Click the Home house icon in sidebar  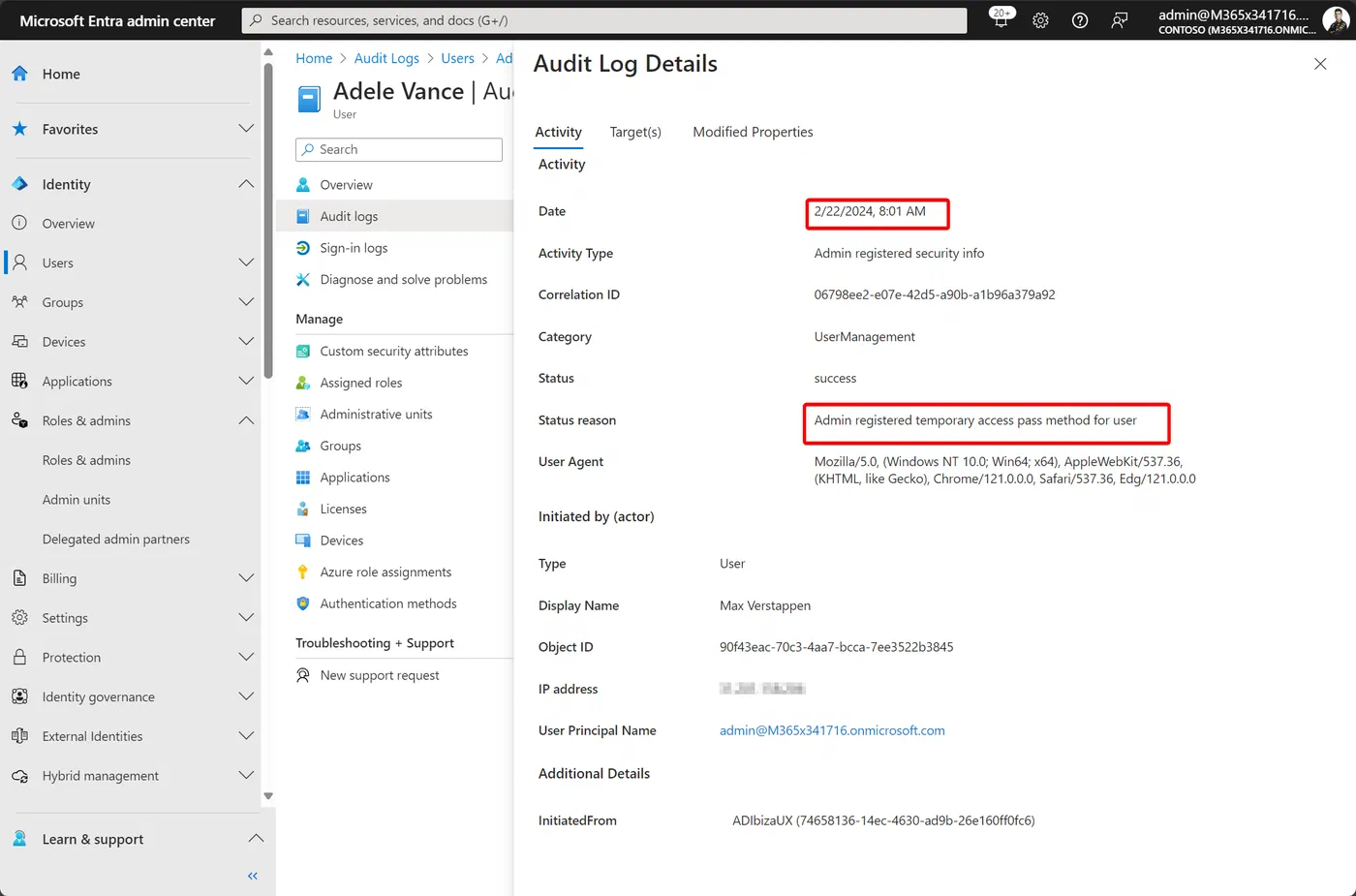(19, 74)
